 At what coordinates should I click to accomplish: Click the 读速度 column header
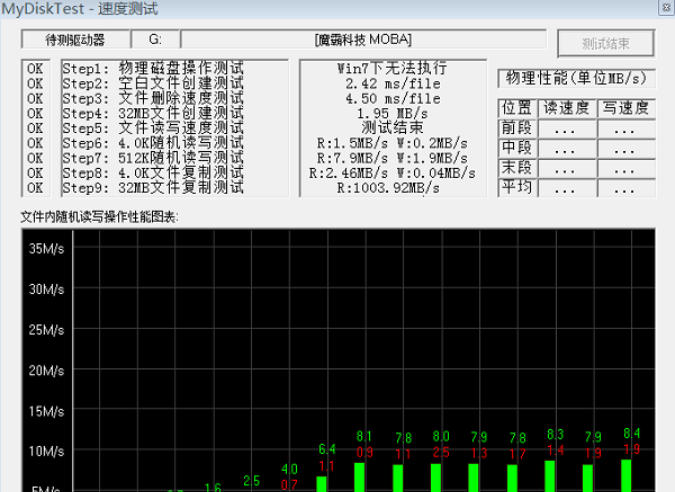click(566, 108)
